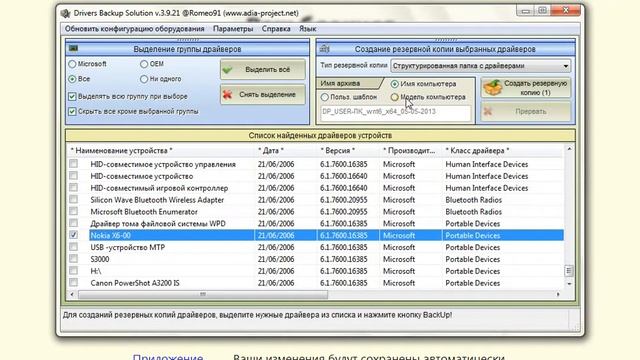The width and height of the screenshot is (640, 360).
Task: Click the red cross on Снять выделение
Action: coord(227,94)
